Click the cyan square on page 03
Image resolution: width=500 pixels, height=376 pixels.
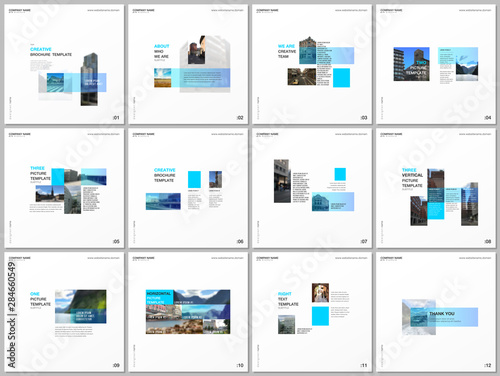(x=341, y=78)
